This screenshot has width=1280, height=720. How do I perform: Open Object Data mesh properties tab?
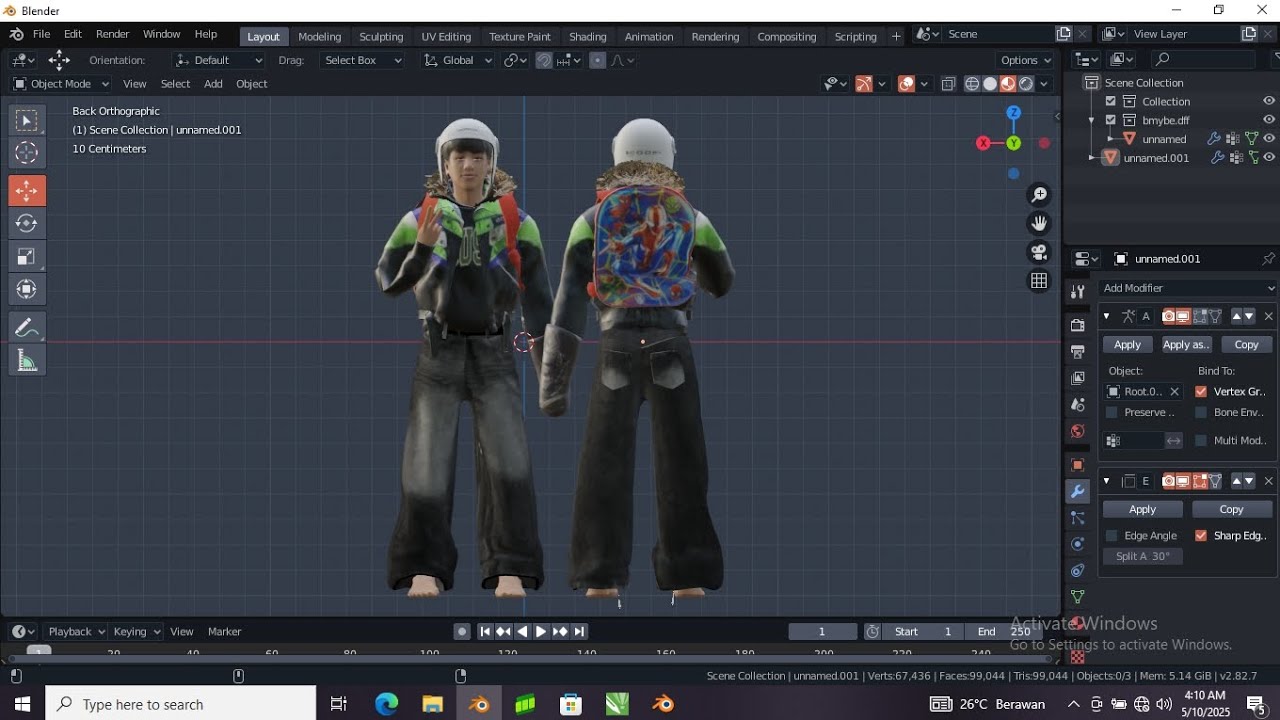click(1078, 598)
